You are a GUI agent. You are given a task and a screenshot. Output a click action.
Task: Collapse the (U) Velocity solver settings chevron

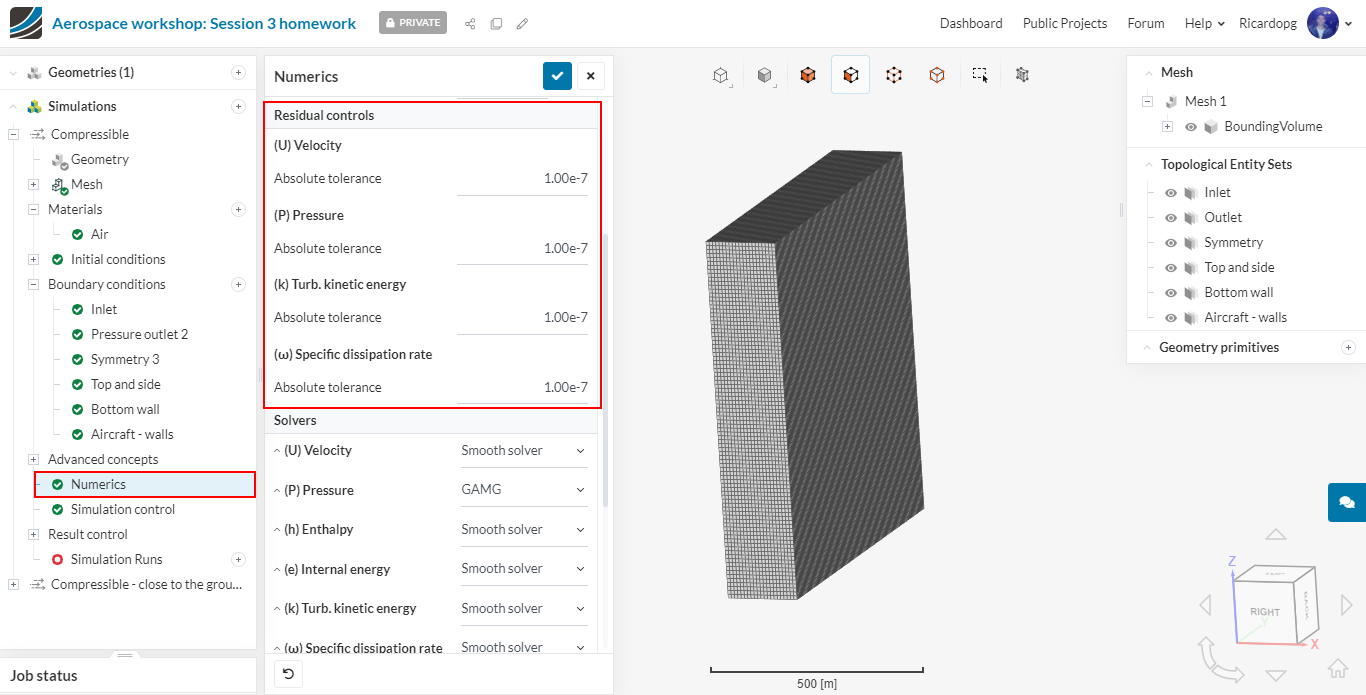[x=277, y=451]
